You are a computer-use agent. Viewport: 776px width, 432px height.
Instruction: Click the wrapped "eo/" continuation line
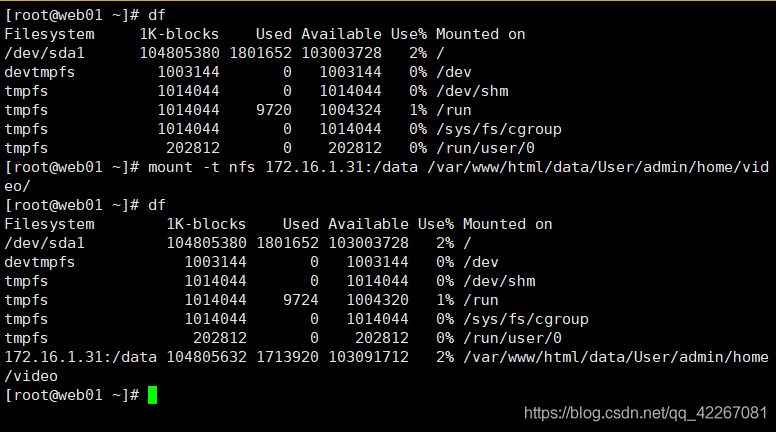pyautogui.click(x=17, y=187)
